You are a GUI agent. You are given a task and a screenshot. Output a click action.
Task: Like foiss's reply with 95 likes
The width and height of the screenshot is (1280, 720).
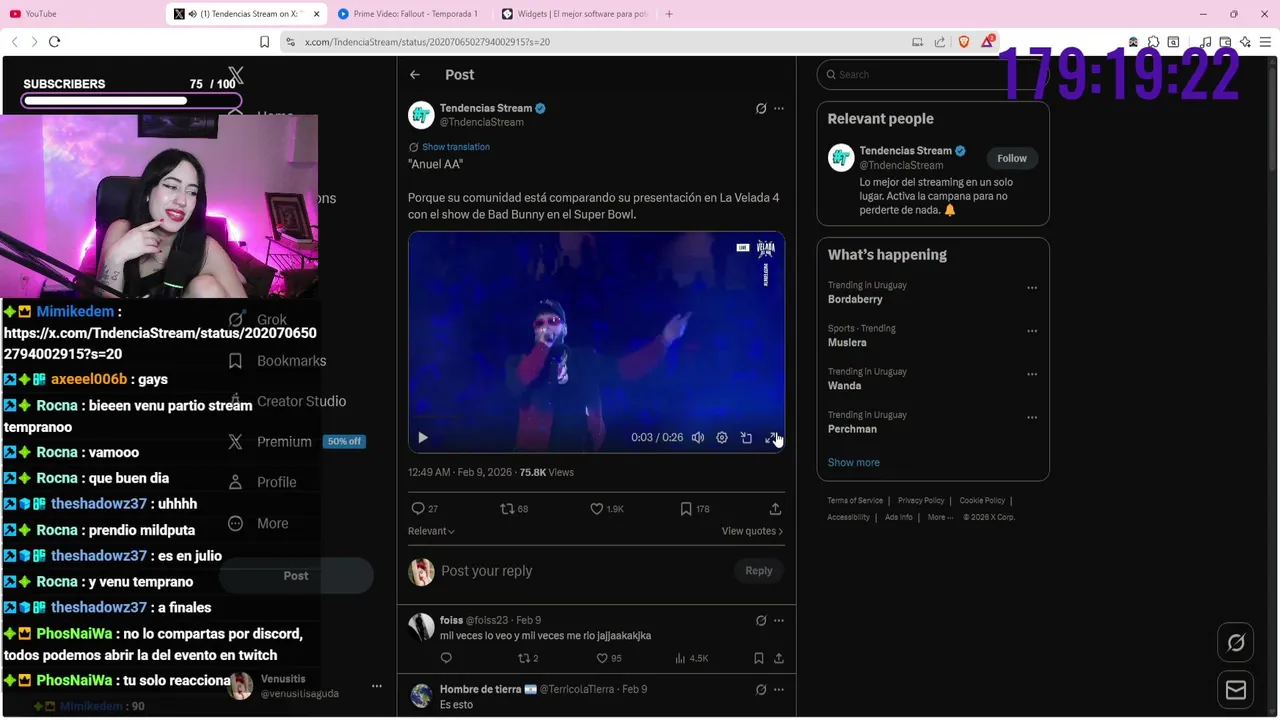point(609,658)
